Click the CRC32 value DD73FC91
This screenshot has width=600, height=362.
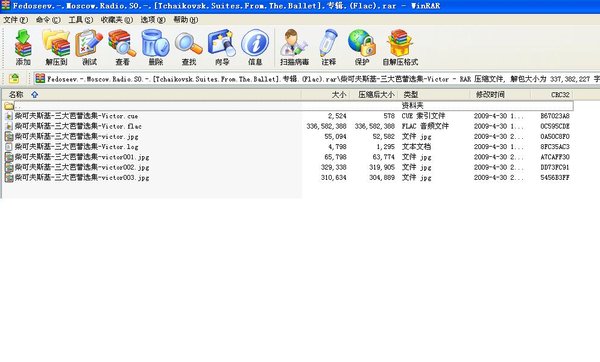tap(555, 168)
